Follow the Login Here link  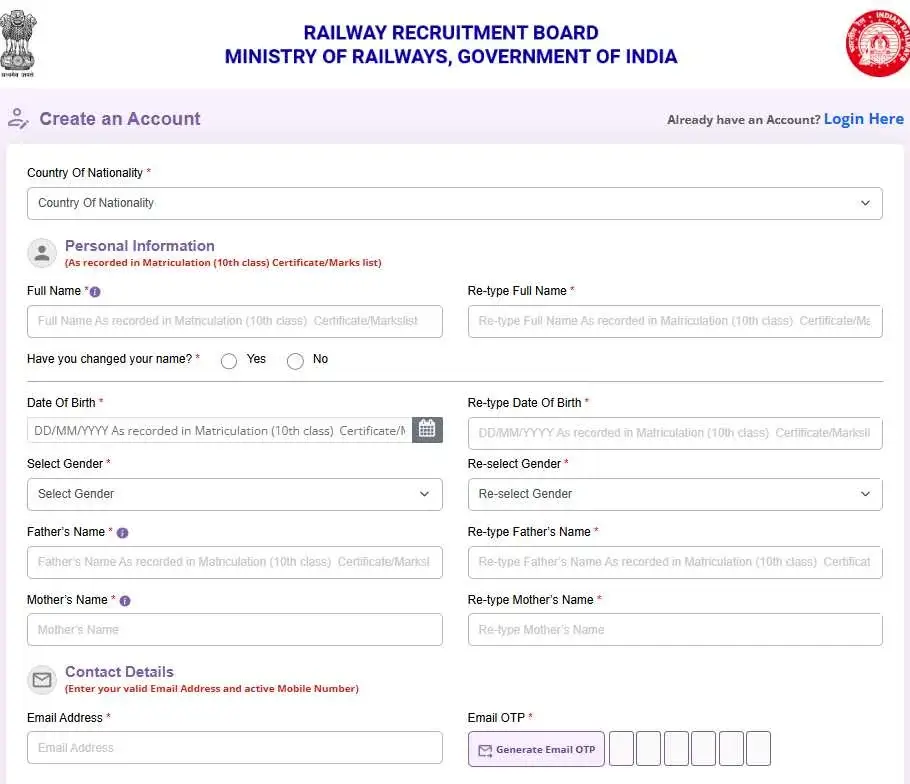pos(864,119)
